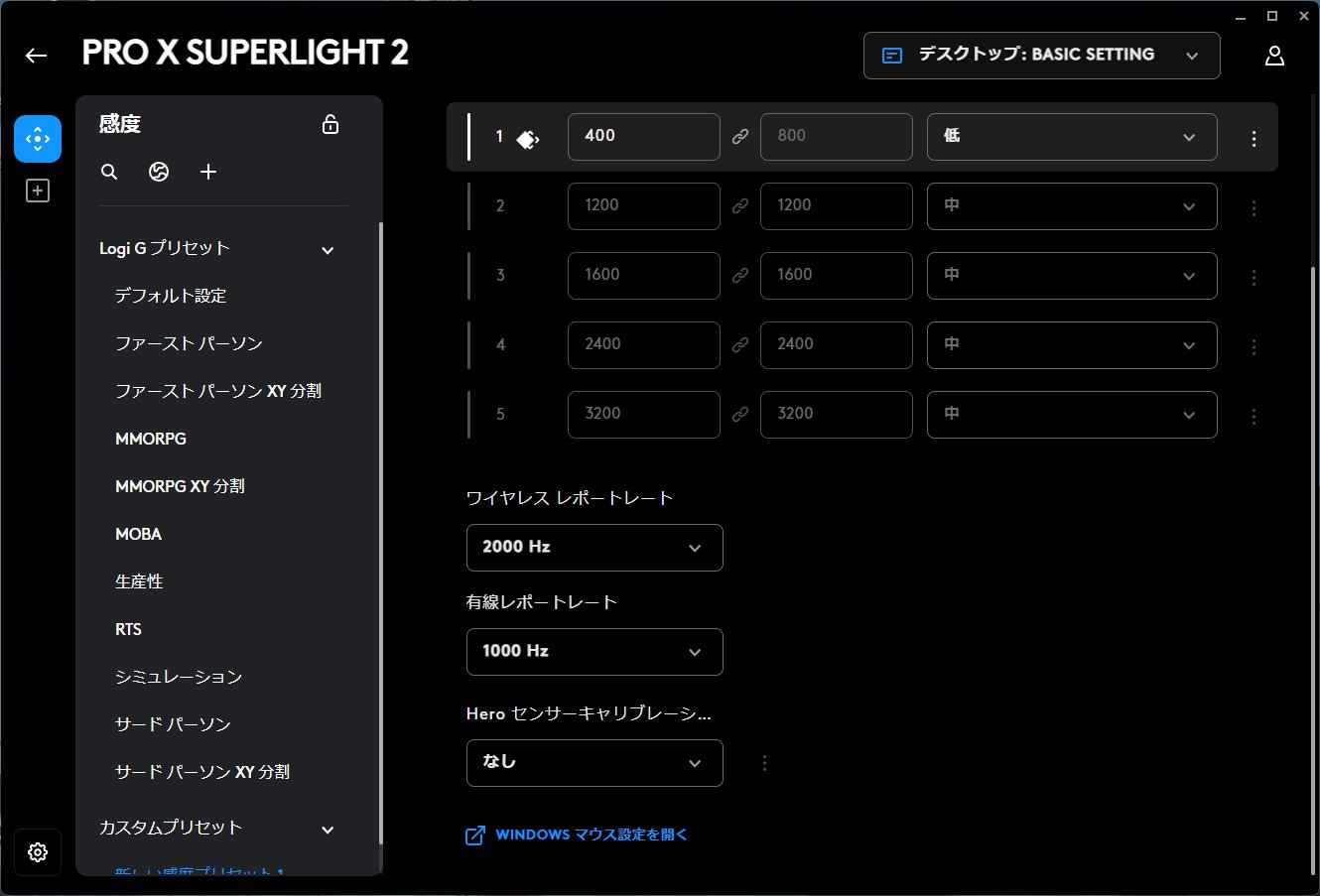1320x896 pixels.
Task: Open the 中 dropdown on row 2
Action: tap(1072, 206)
